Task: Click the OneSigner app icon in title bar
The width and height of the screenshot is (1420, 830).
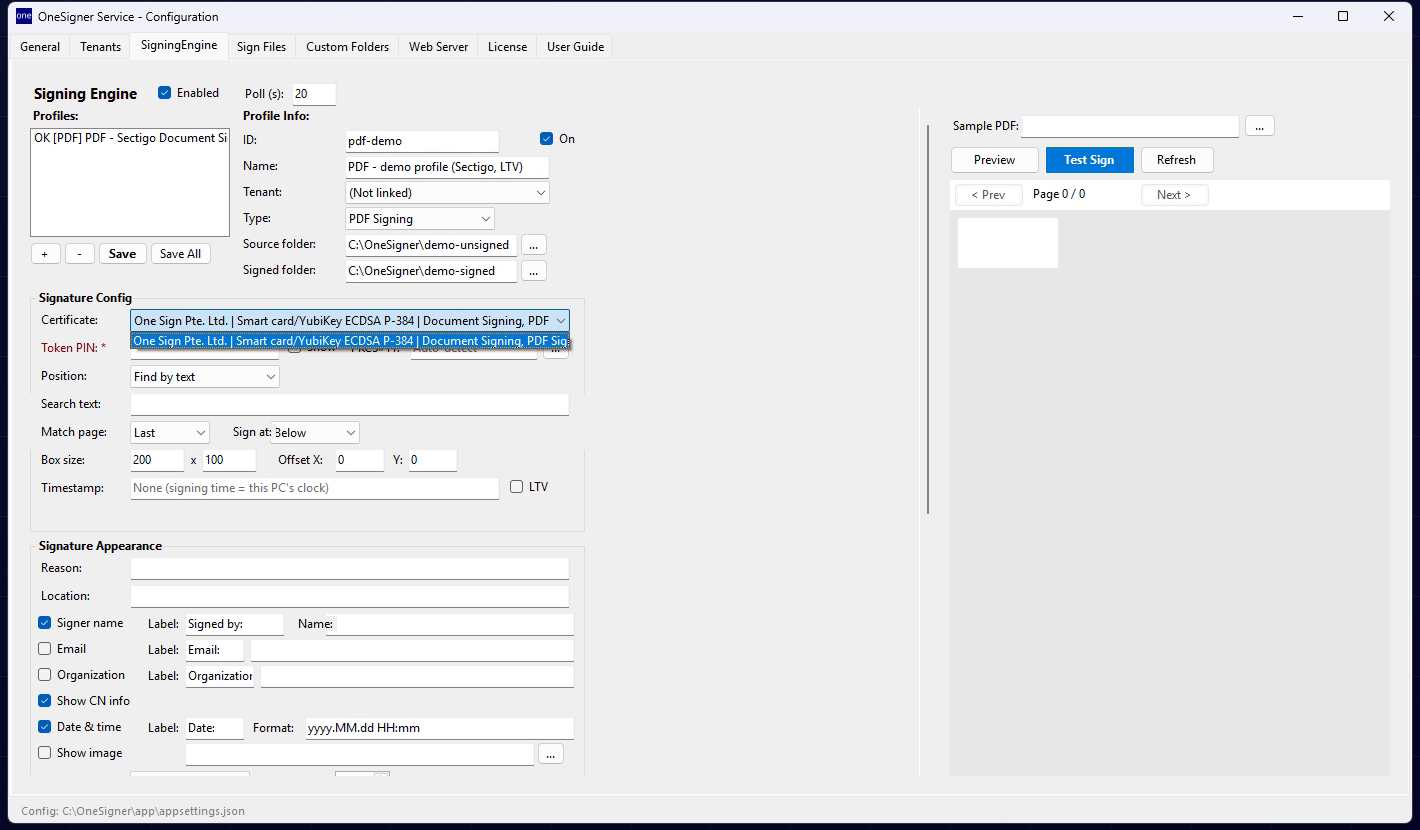Action: click(x=23, y=16)
